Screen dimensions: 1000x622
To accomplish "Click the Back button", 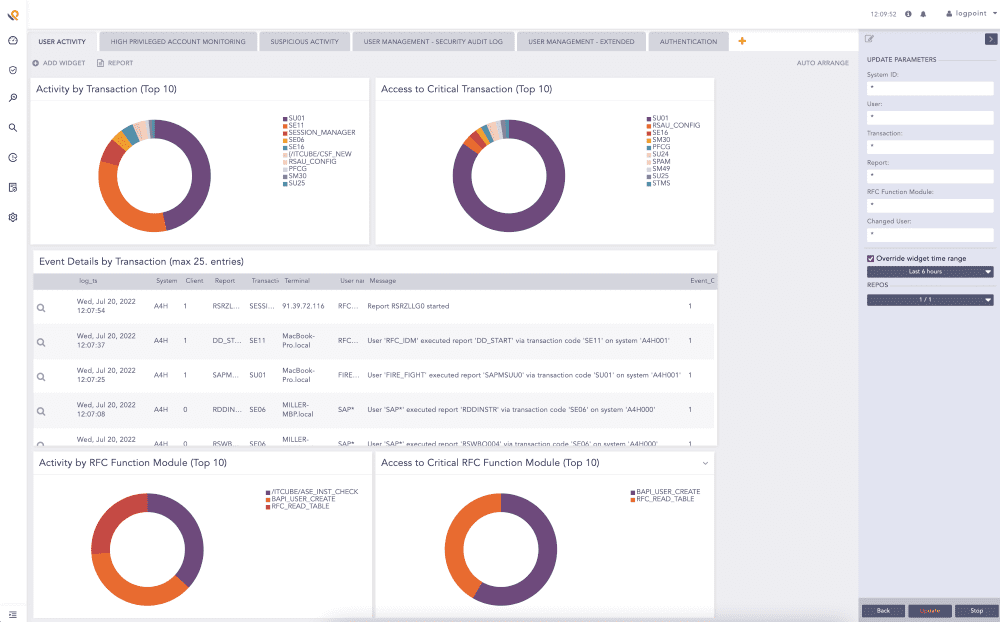I will coord(883,611).
